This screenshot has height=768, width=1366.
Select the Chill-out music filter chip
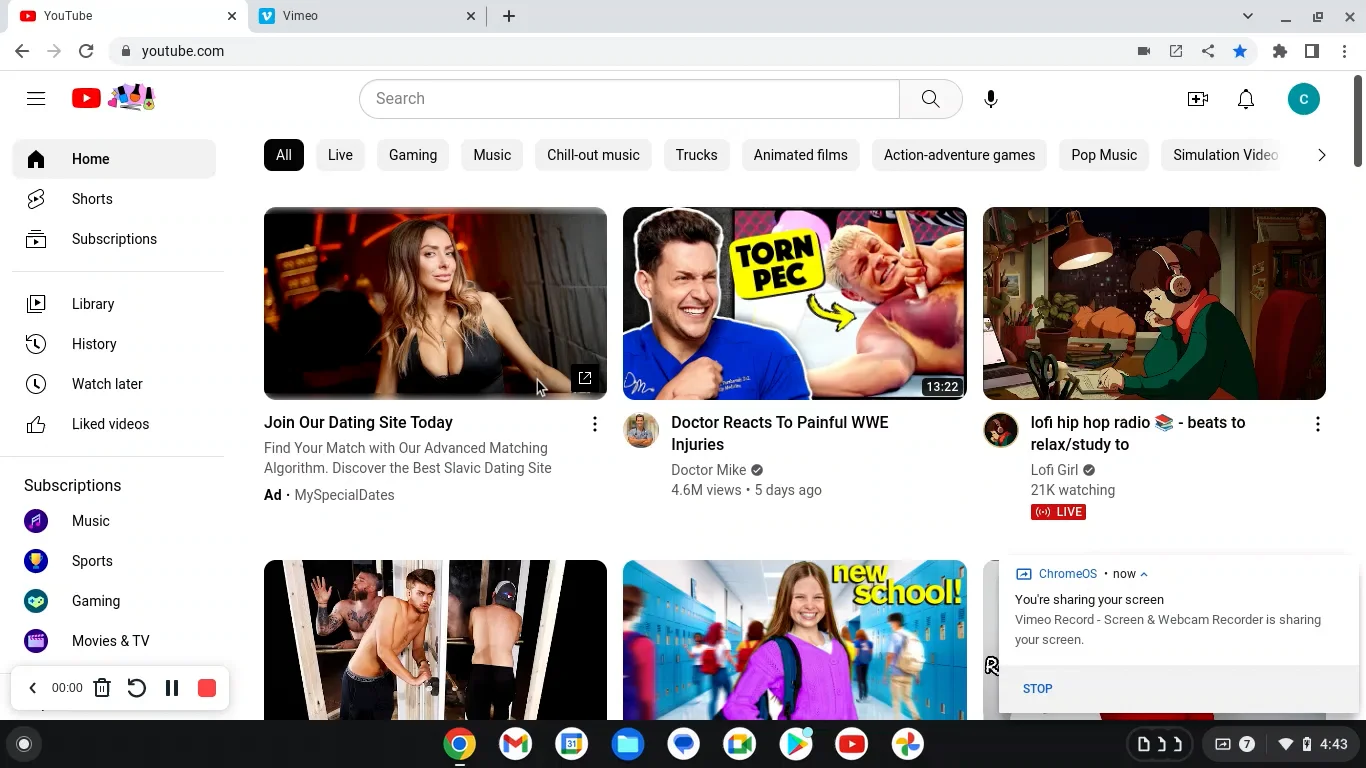click(593, 155)
